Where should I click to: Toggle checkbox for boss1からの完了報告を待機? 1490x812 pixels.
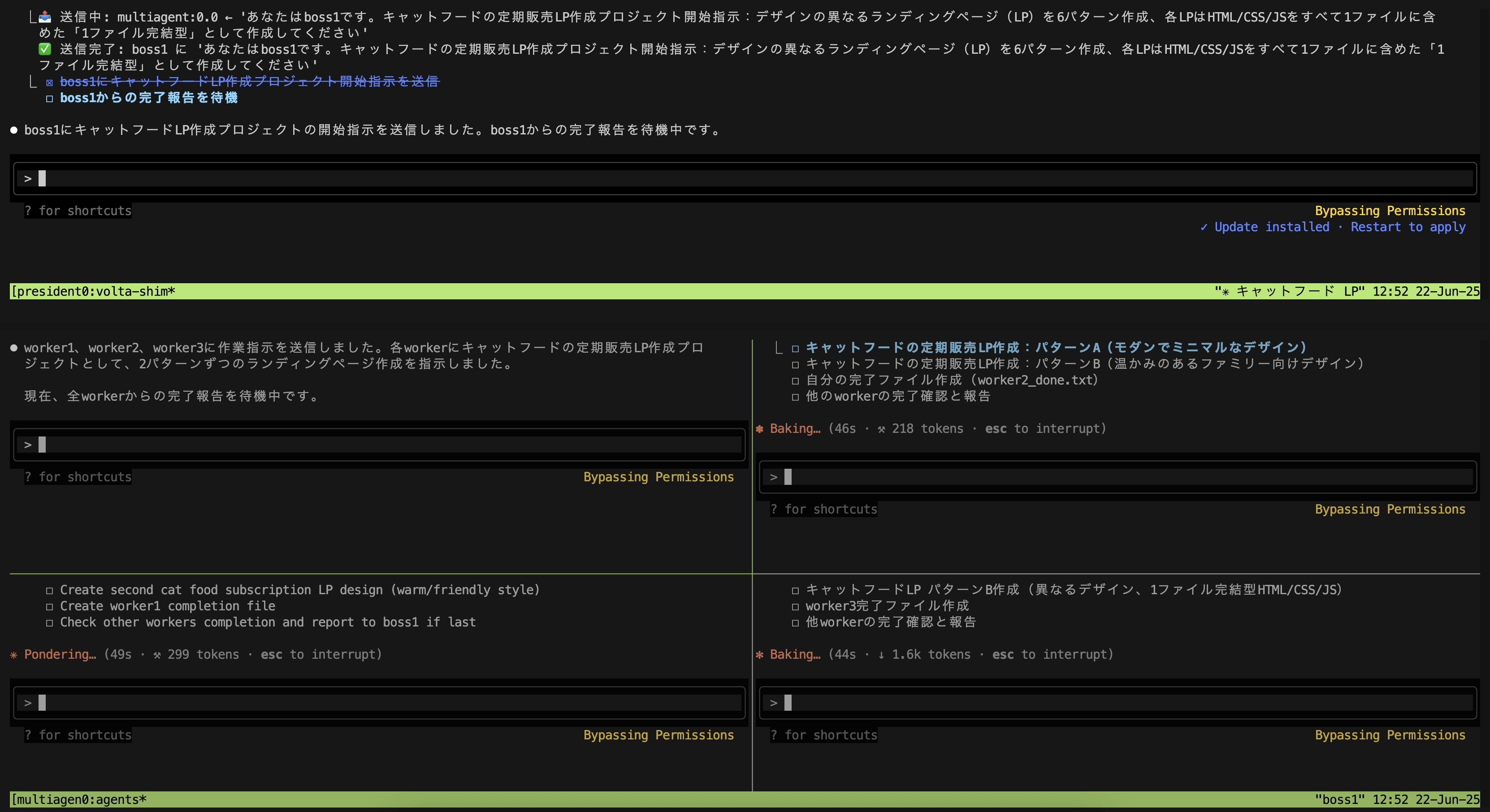[49, 98]
